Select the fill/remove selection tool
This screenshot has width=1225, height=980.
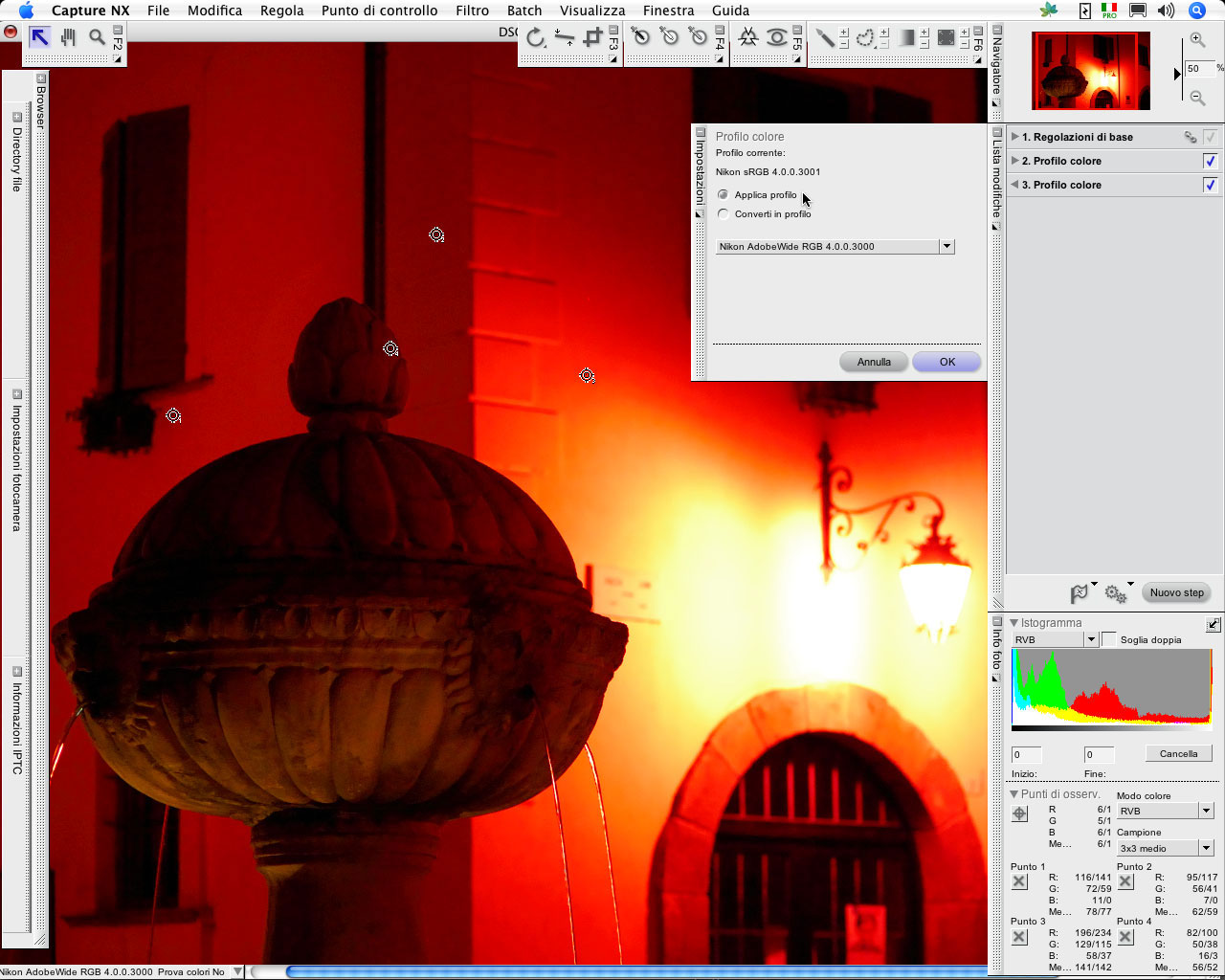click(946, 37)
